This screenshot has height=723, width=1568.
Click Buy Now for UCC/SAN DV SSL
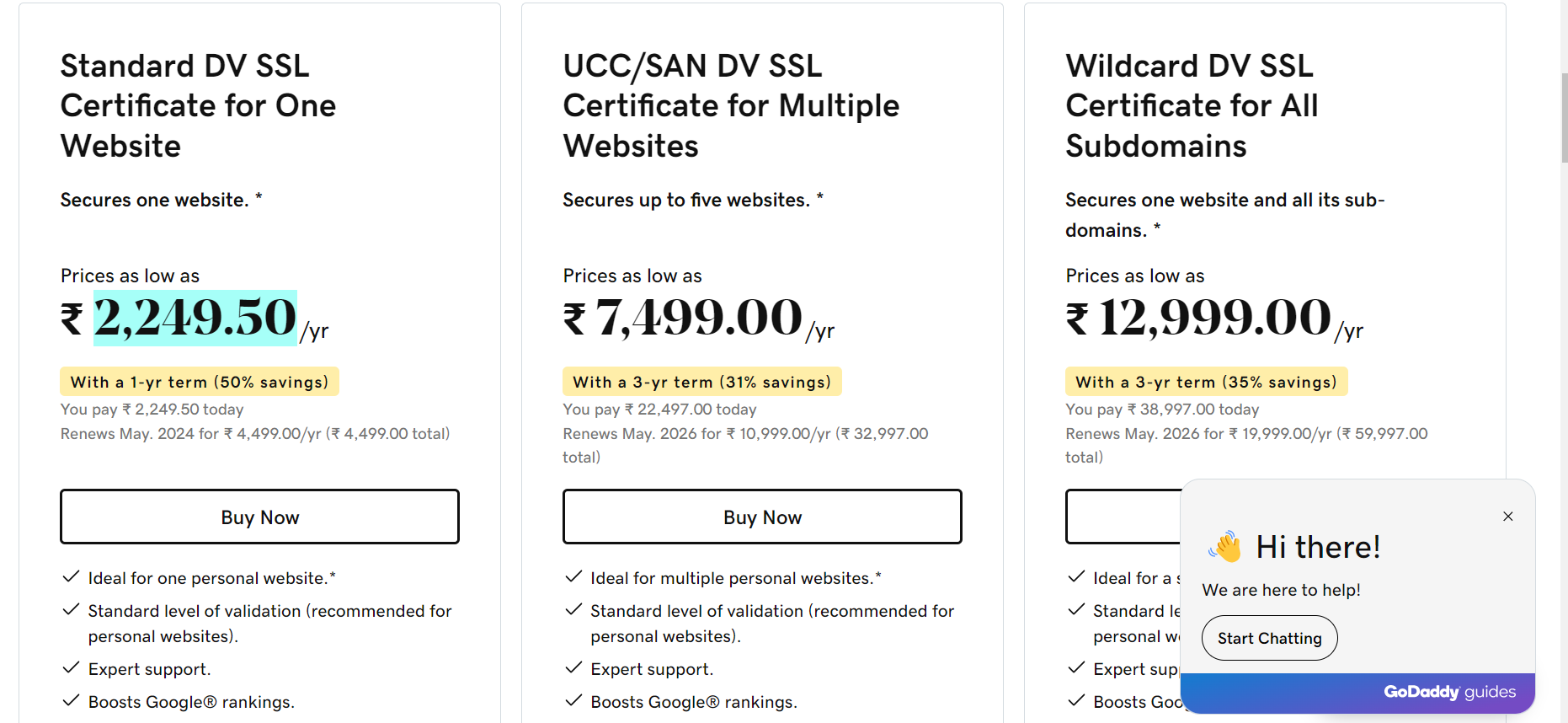pos(762,517)
